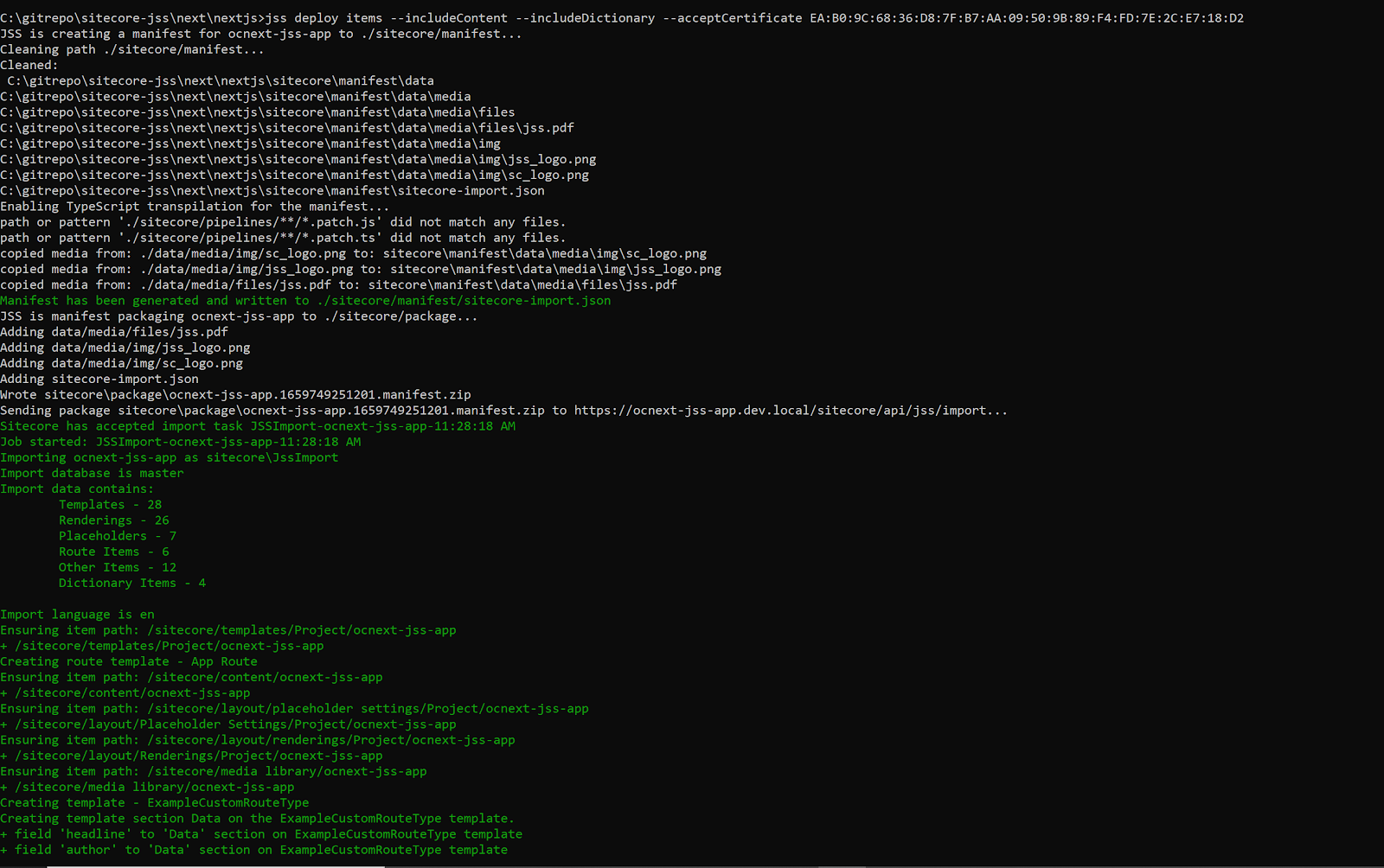Select the 'Cleaning path ./sitecore/manifest...' line
The width and height of the screenshot is (1384, 868).
tap(132, 49)
